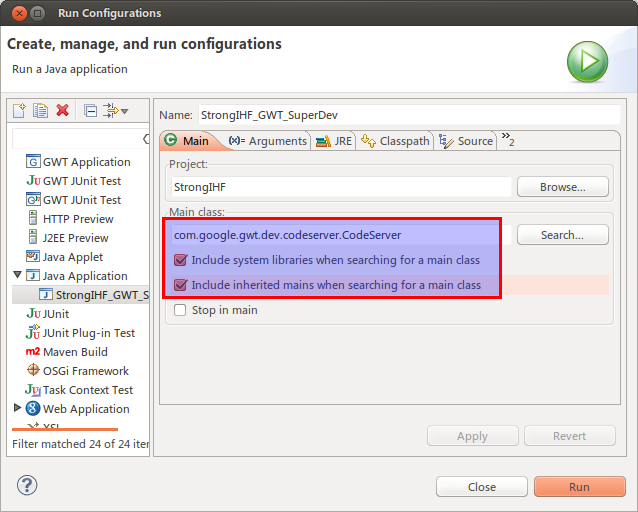Click the J2EE Preview server icon

[33, 237]
